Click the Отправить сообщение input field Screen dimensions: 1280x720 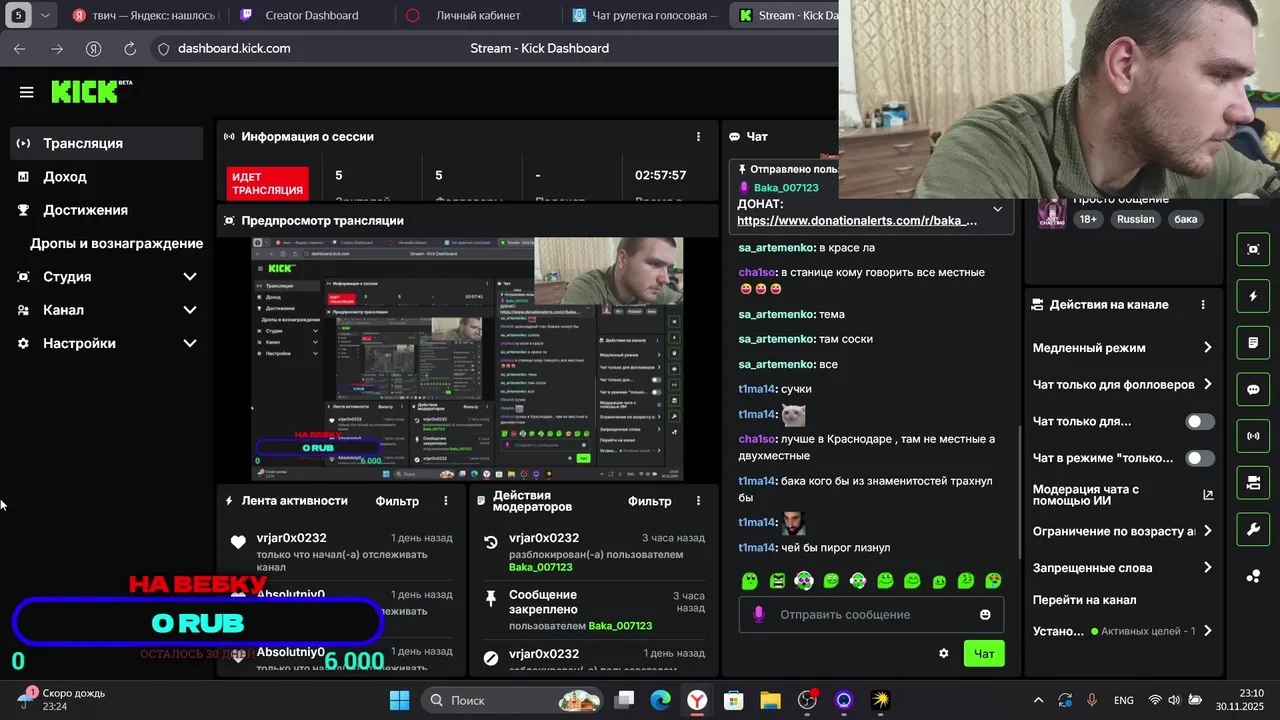(872, 614)
